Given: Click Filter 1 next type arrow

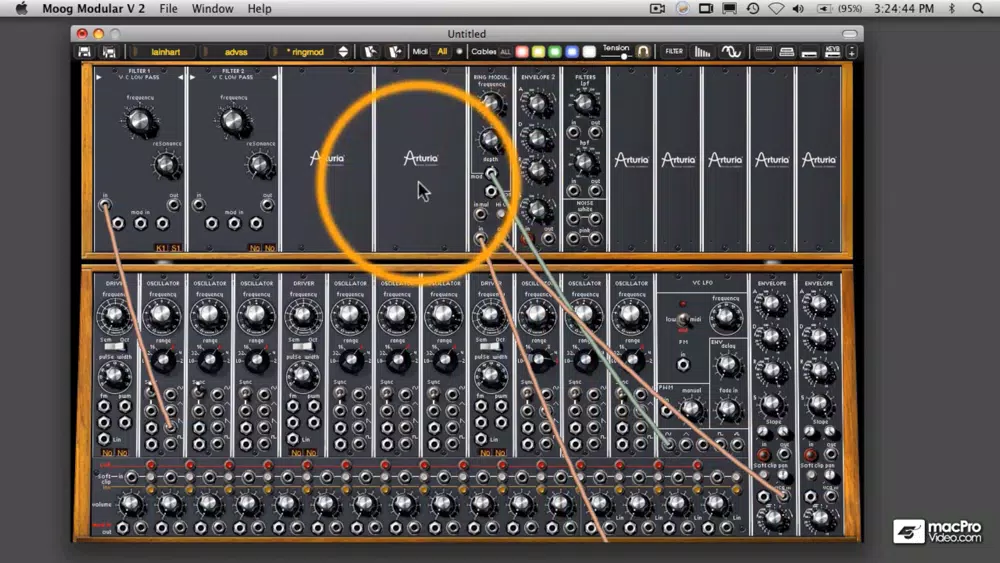Looking at the screenshot, I should pos(180,77).
